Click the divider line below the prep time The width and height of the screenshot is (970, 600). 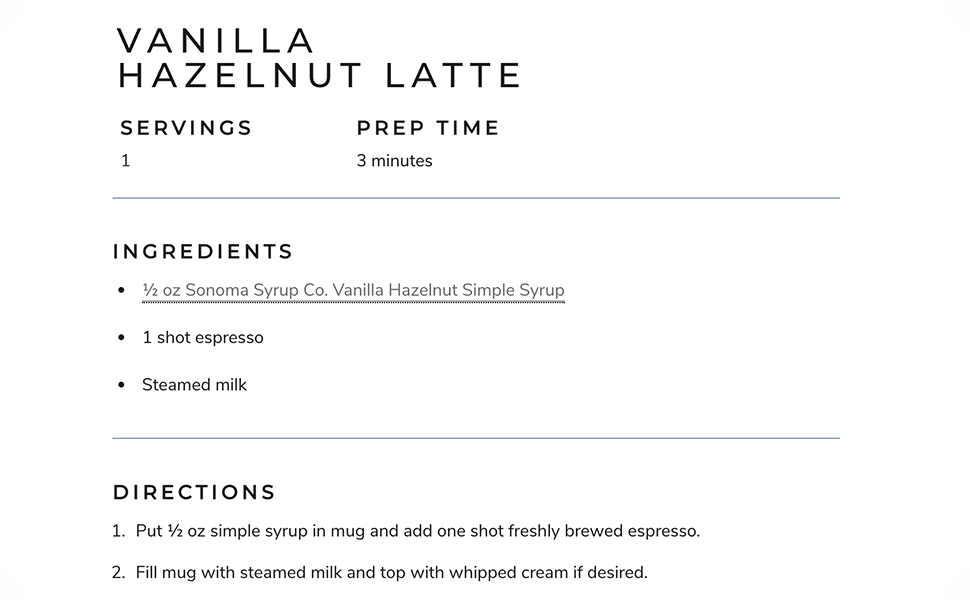[x=476, y=198]
